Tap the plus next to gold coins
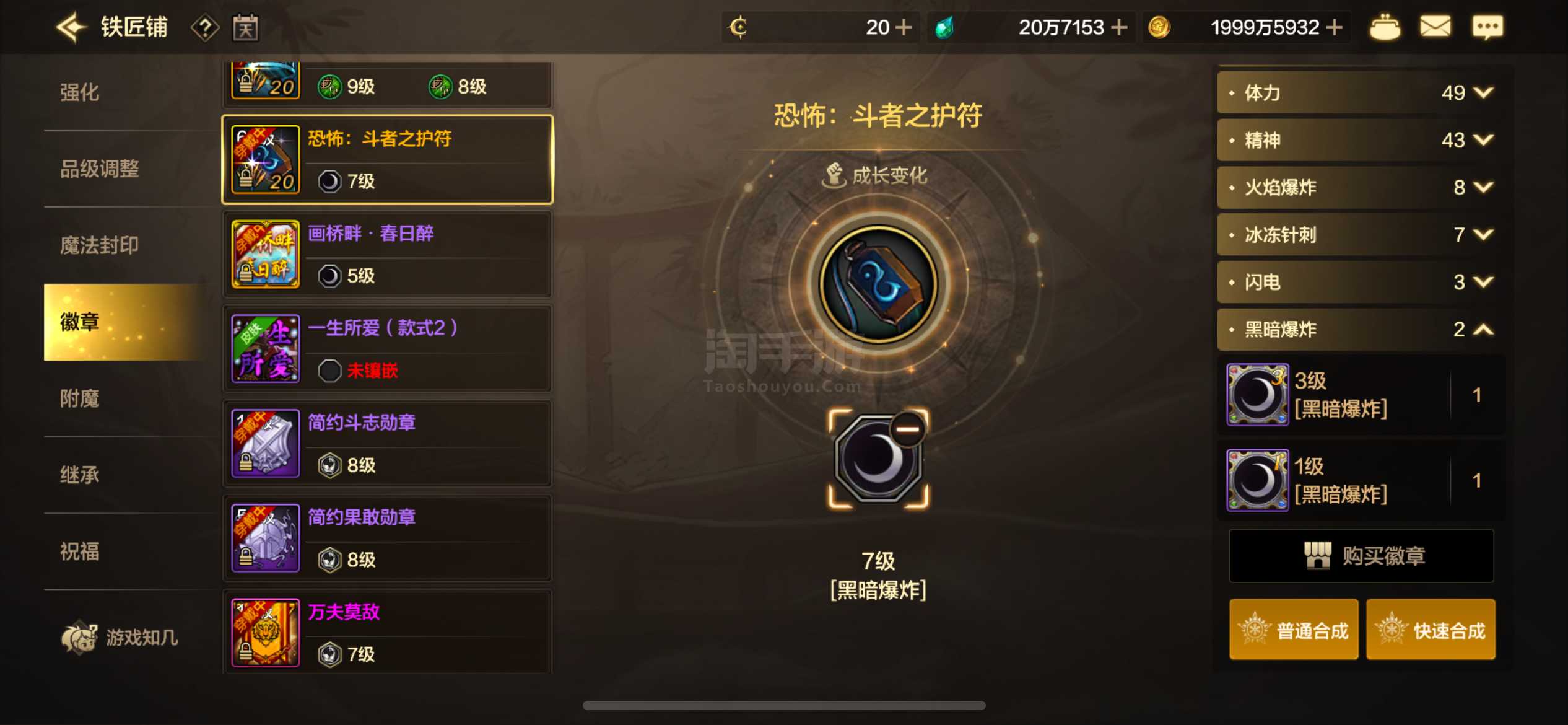 coord(1335,27)
